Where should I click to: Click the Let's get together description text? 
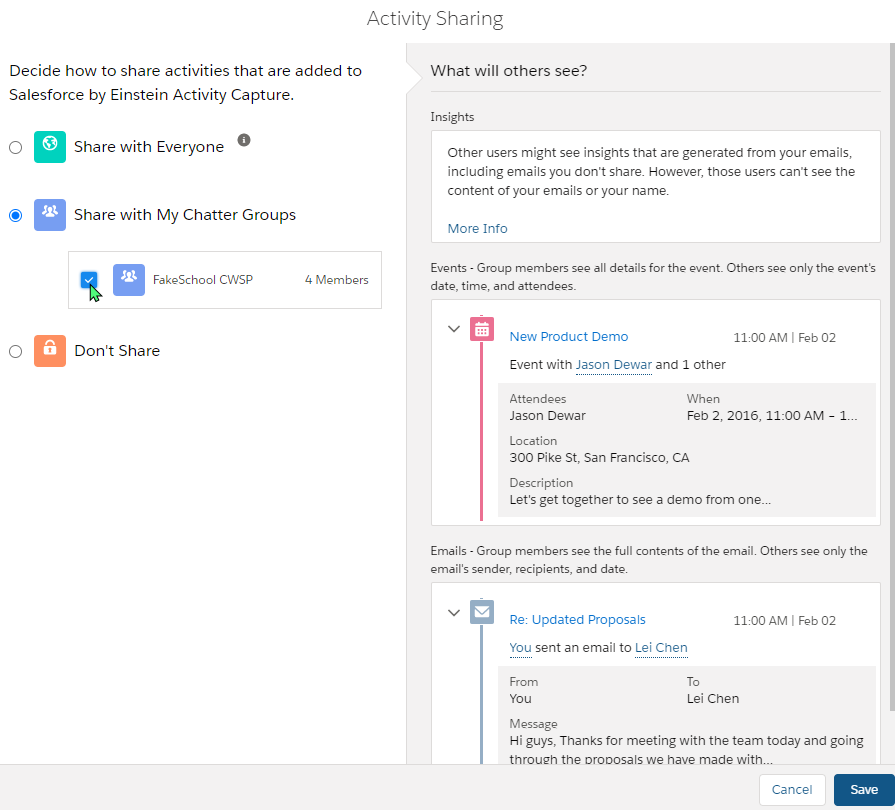(x=640, y=500)
